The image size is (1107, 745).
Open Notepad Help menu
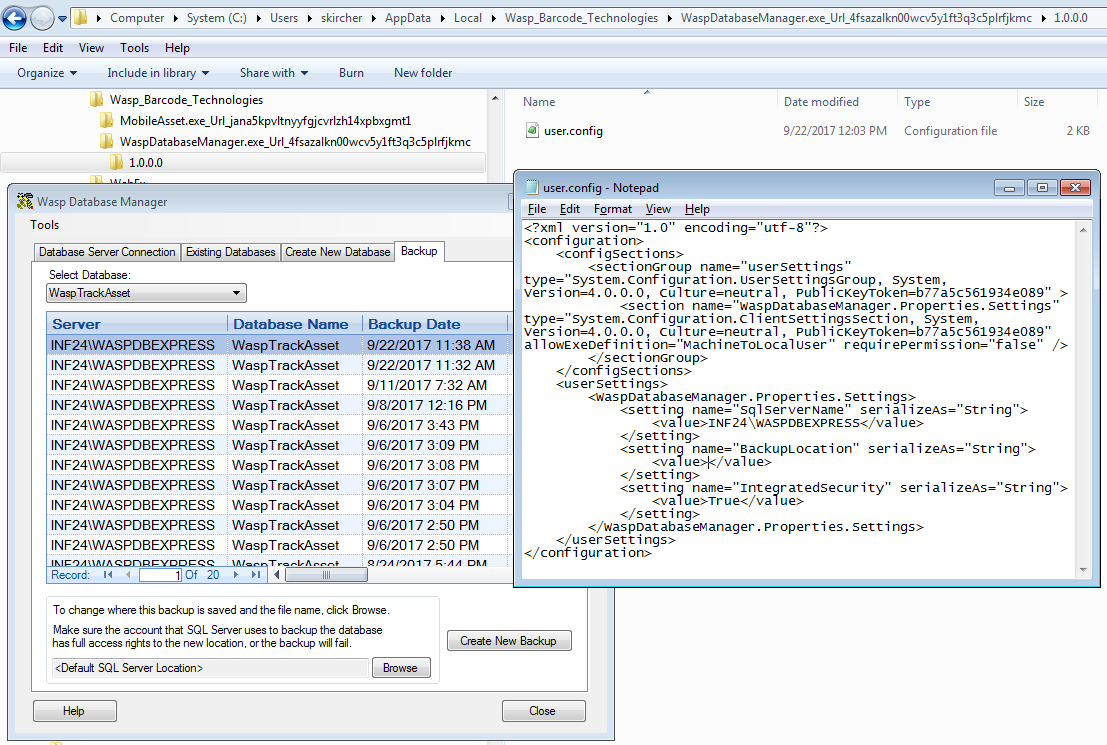[x=697, y=209]
